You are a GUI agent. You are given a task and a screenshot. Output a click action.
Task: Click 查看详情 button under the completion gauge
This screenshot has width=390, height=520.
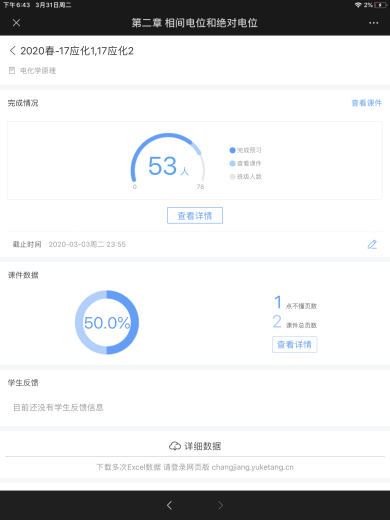195,216
